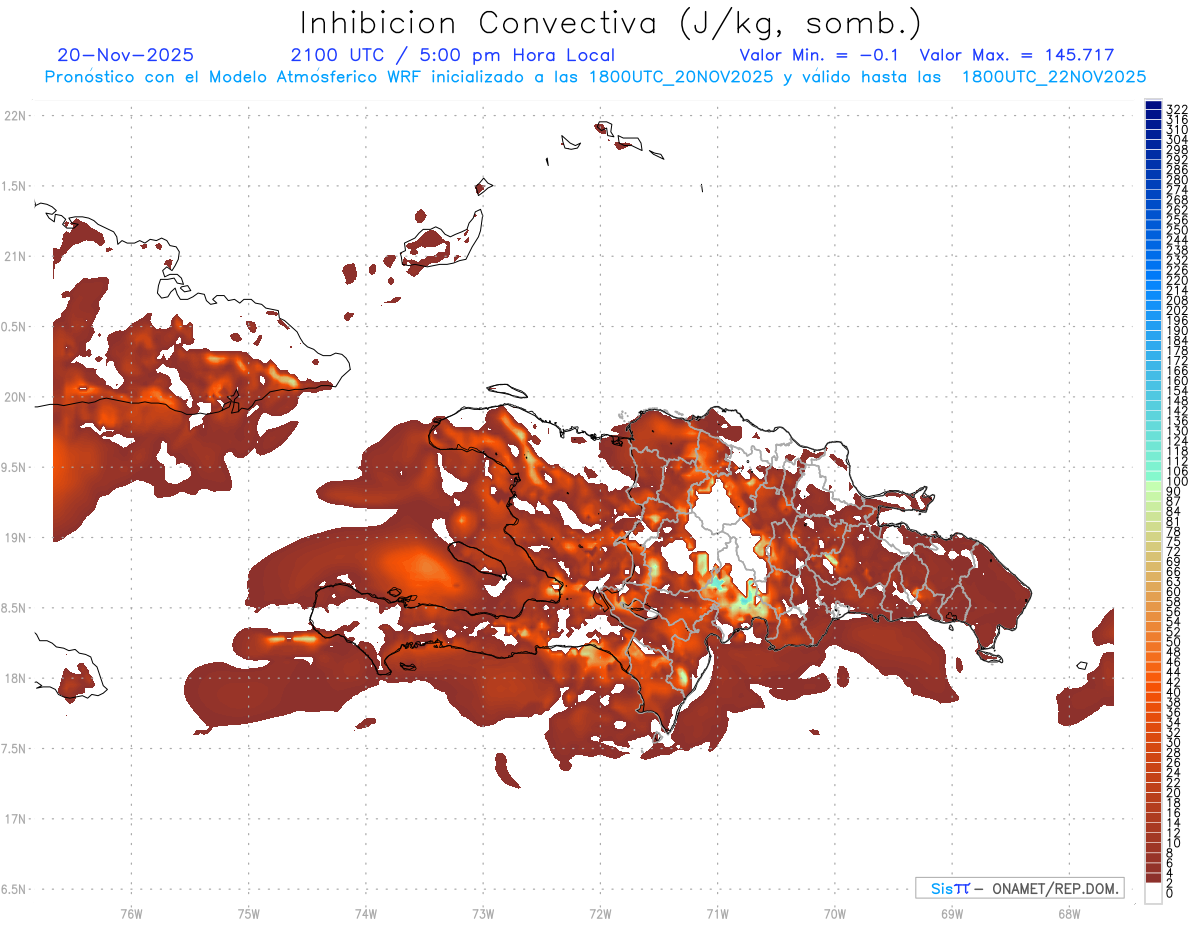Viewport: 1200px width, 927px height.
Task: Click the "100" value on the color scale
Action: pos(1176,482)
